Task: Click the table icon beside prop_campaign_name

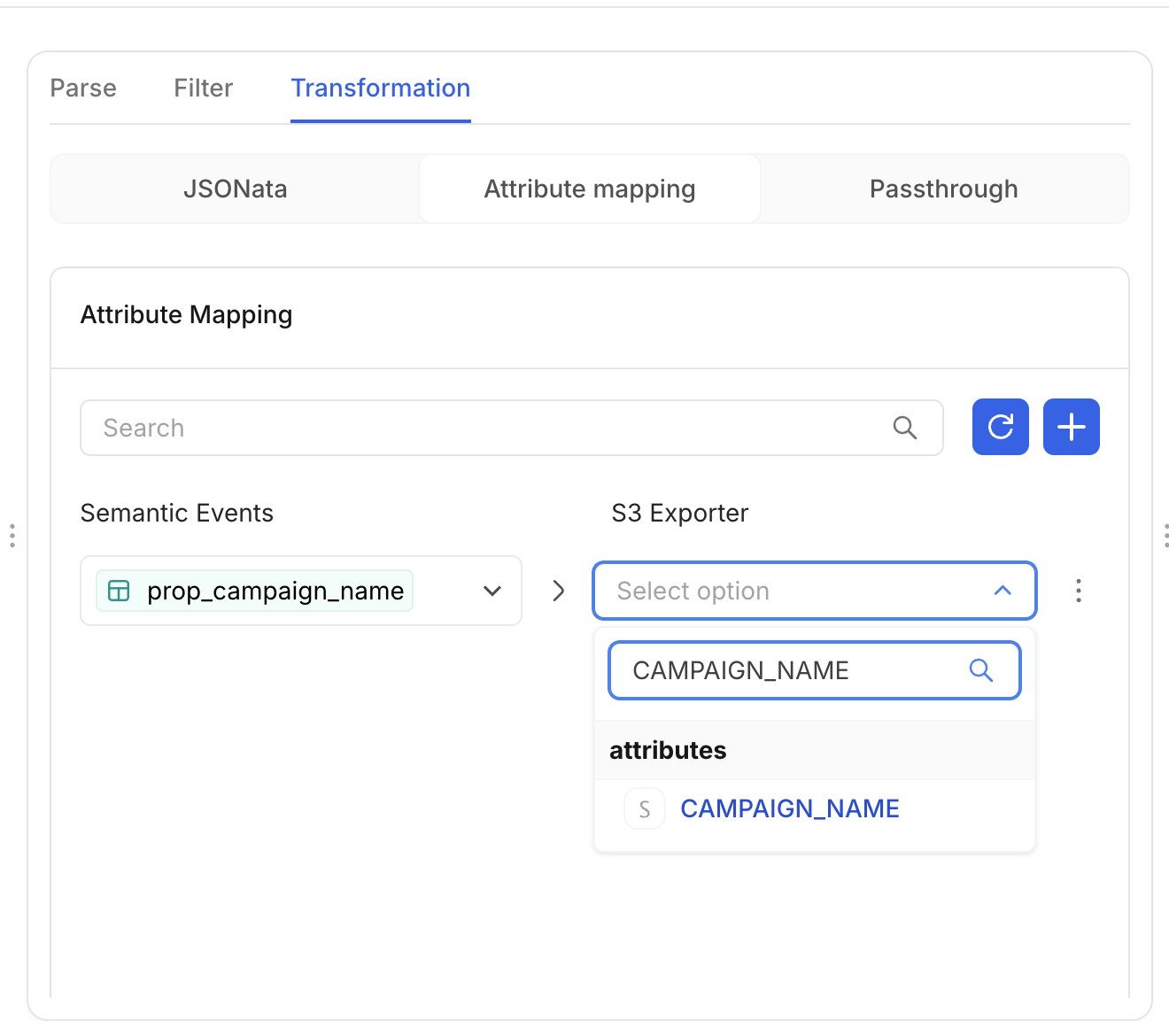Action: click(119, 591)
